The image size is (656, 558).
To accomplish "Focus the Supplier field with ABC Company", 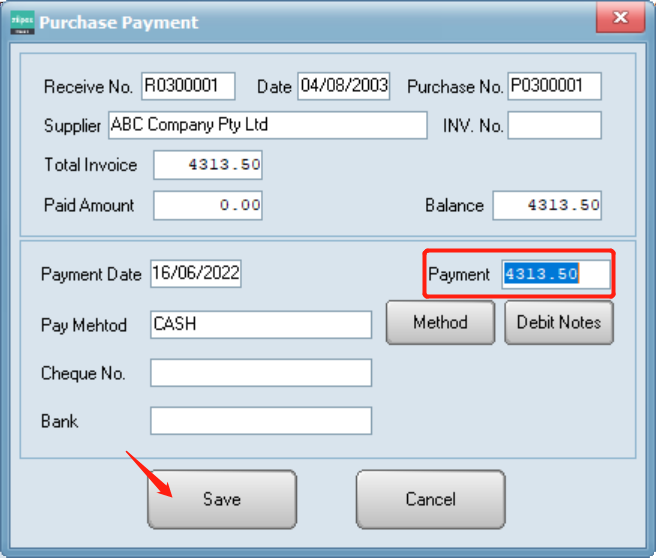I will tap(267, 126).
